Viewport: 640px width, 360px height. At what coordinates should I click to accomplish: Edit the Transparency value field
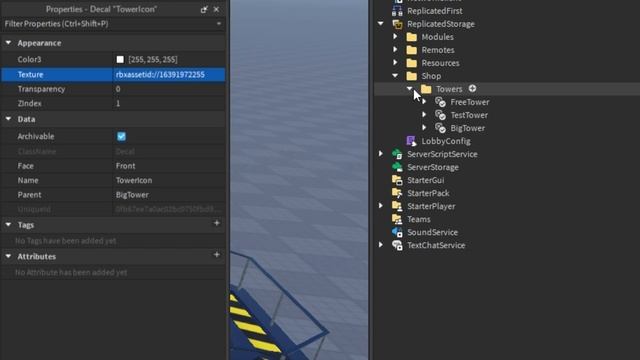169,89
